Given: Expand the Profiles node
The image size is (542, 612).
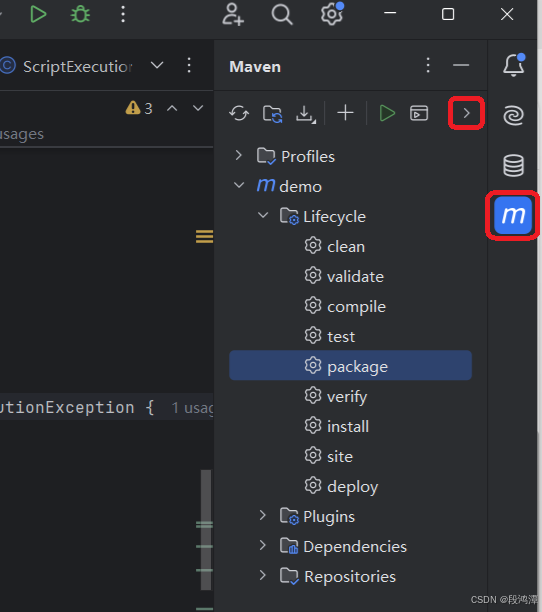Looking at the screenshot, I should pyautogui.click(x=238, y=155).
